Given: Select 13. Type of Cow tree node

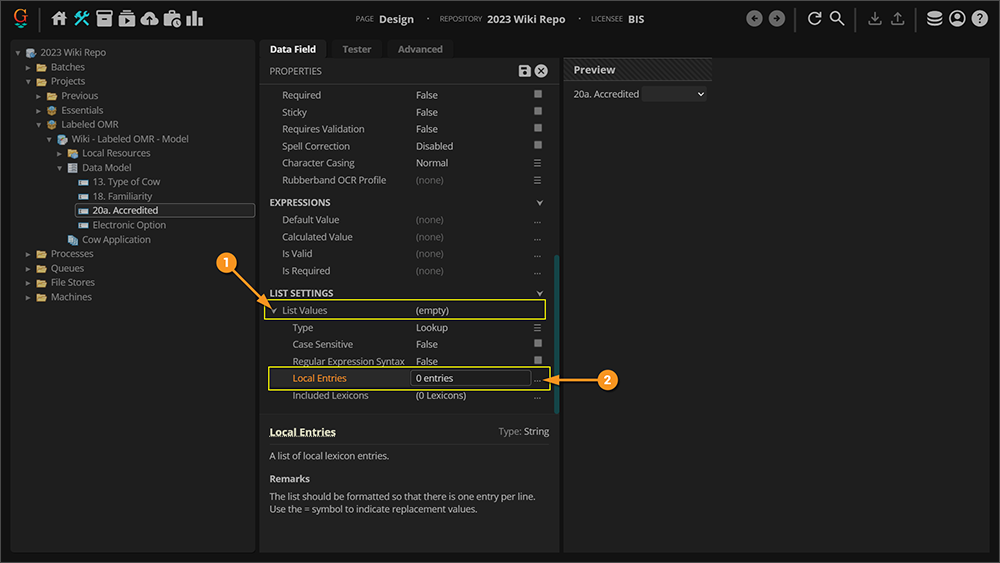Looking at the screenshot, I should click(126, 182).
